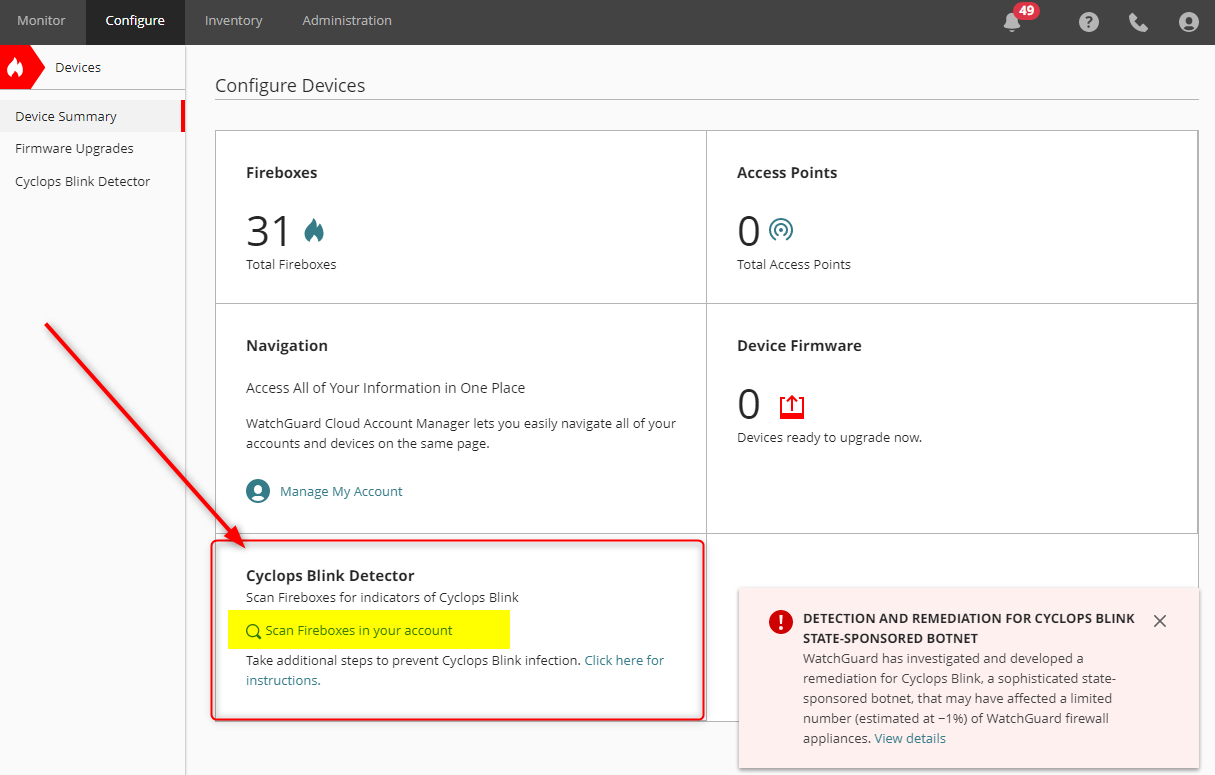
Task: Open the phone support icon
Action: point(1138,22)
